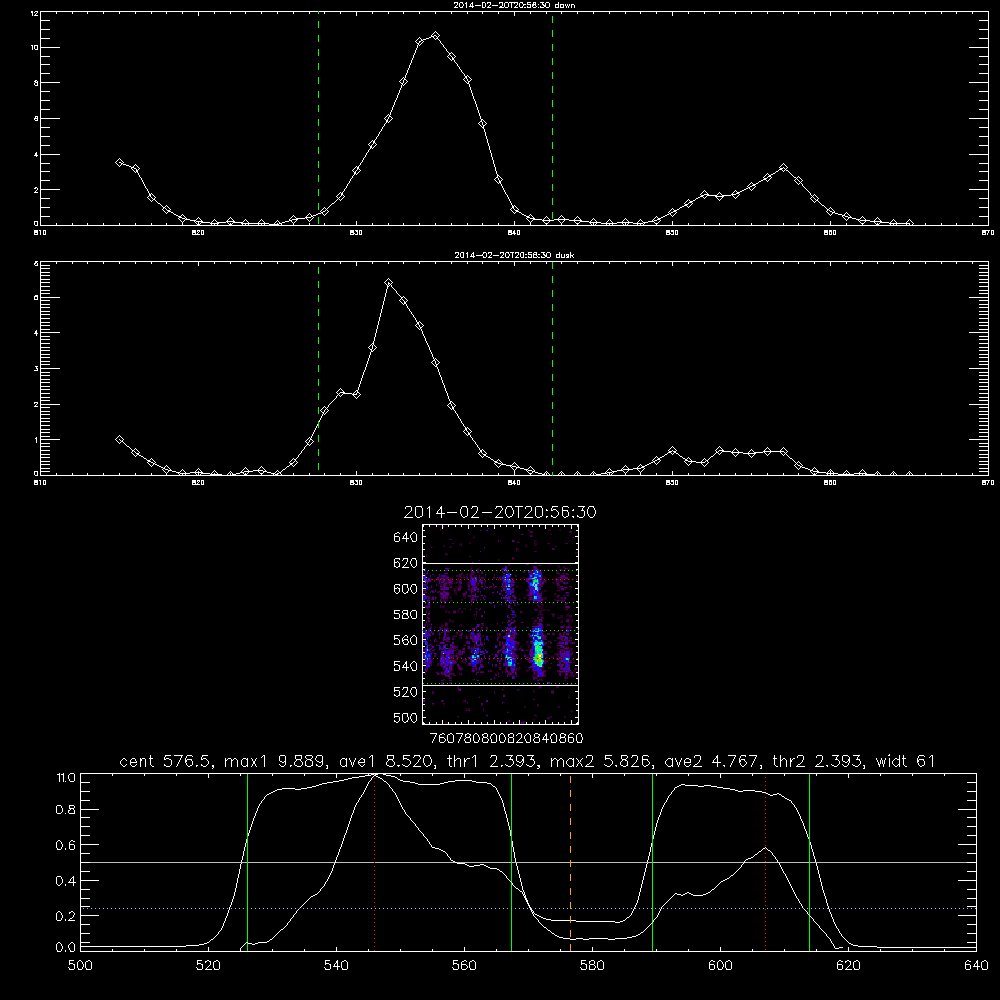Select the 'cent 576.5' value in stats line
Image resolution: width=1000 pixels, height=1000 pixels.
pyautogui.click(x=163, y=761)
